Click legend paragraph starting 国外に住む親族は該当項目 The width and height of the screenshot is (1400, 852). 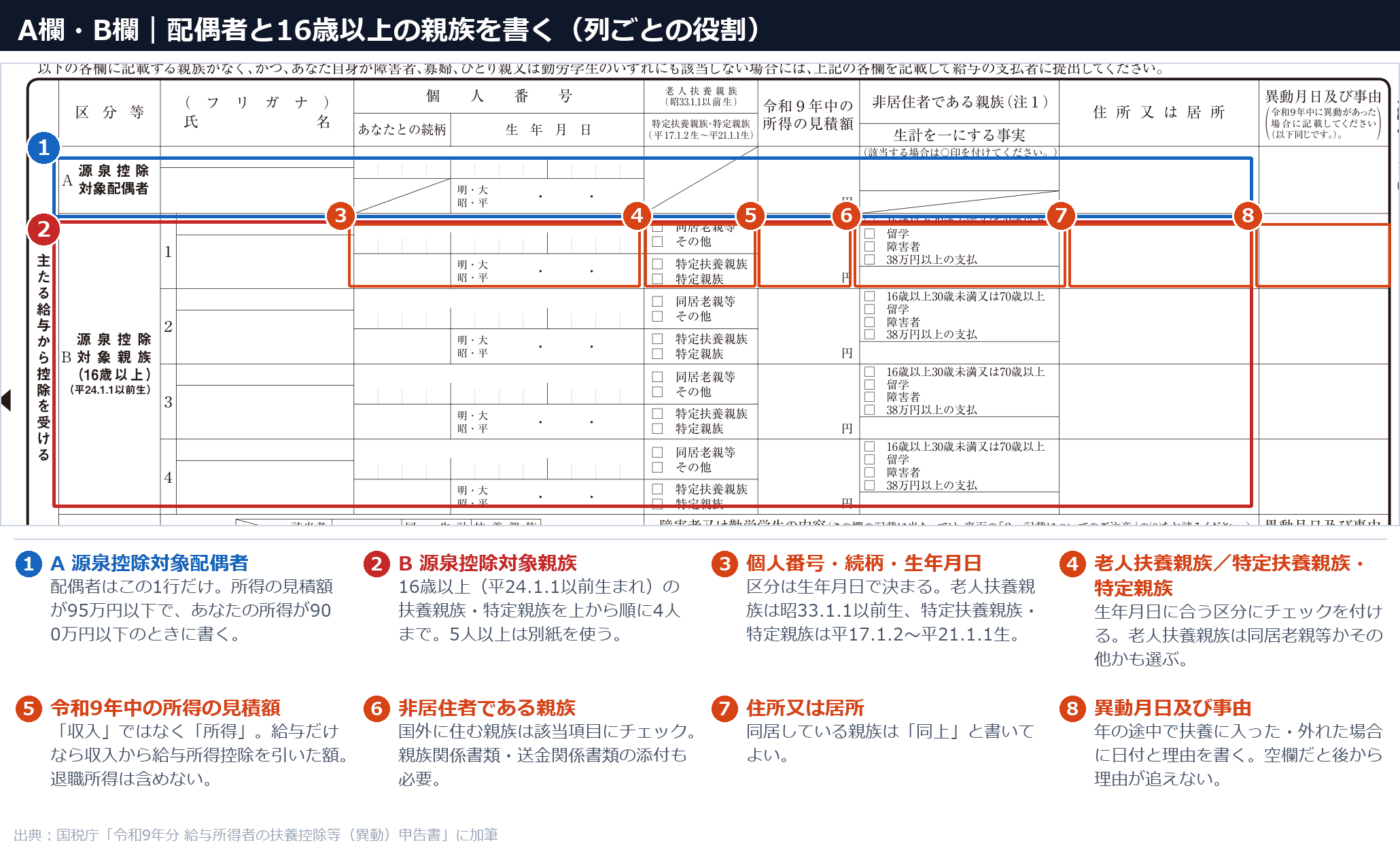[547, 755]
